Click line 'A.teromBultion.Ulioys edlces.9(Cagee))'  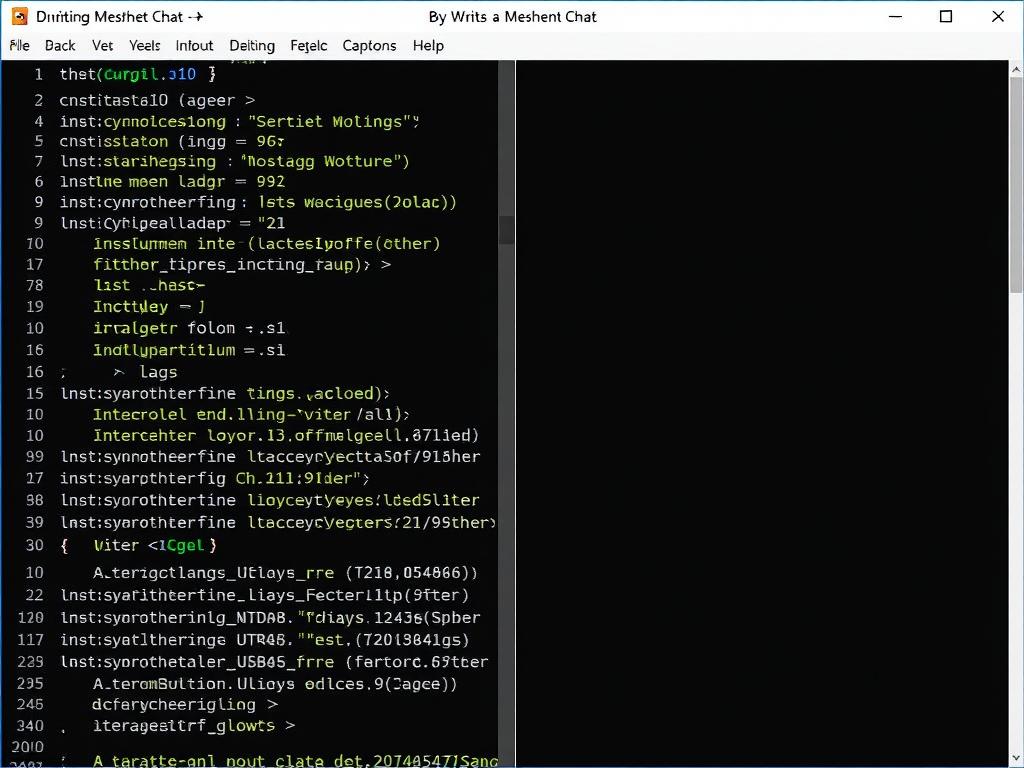(x=275, y=684)
